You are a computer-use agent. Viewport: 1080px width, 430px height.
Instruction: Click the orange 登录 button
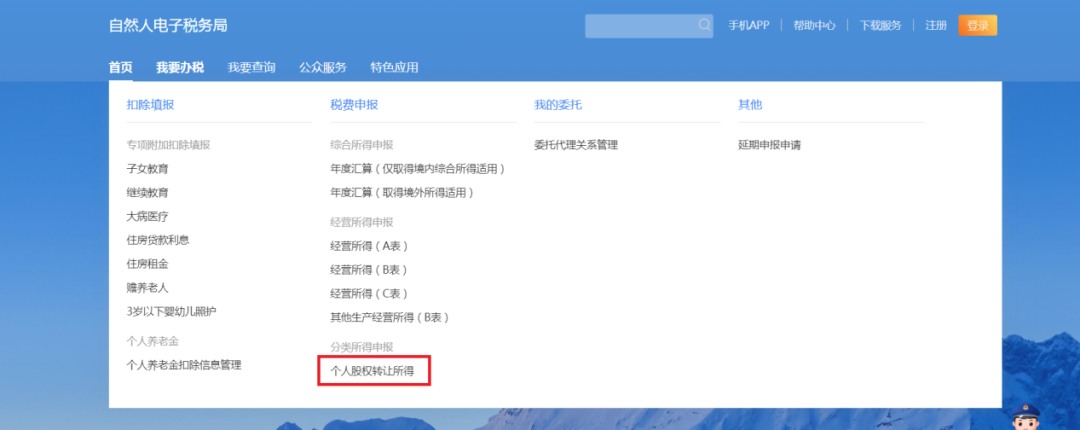pos(977,25)
